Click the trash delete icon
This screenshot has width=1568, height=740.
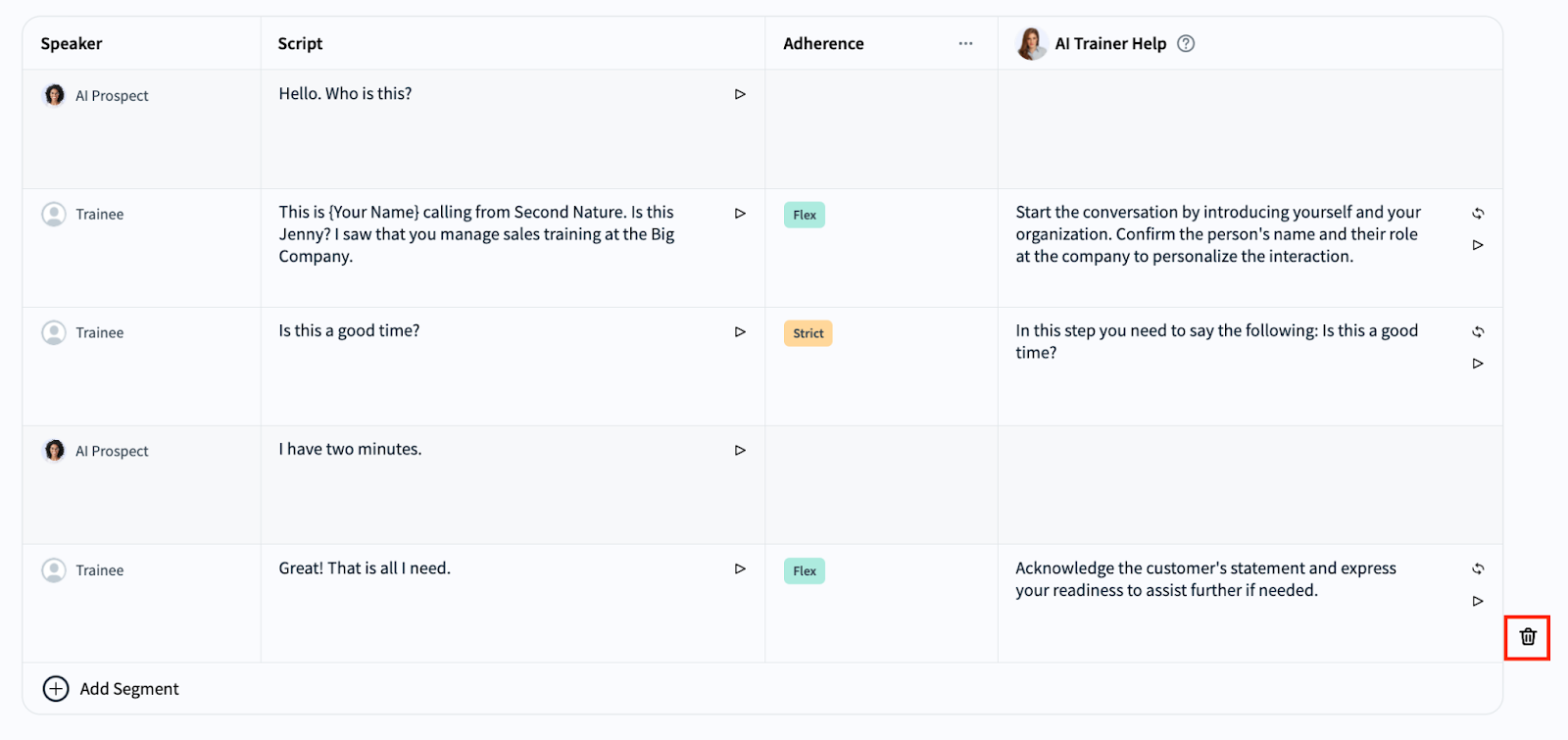click(1527, 637)
